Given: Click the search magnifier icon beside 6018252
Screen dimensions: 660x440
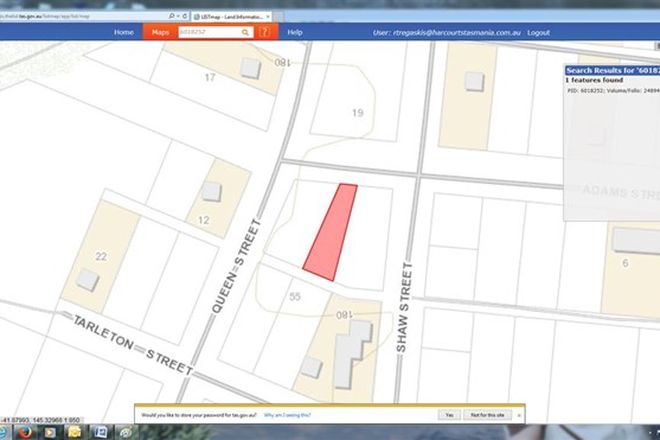Looking at the screenshot, I should 244,33.
